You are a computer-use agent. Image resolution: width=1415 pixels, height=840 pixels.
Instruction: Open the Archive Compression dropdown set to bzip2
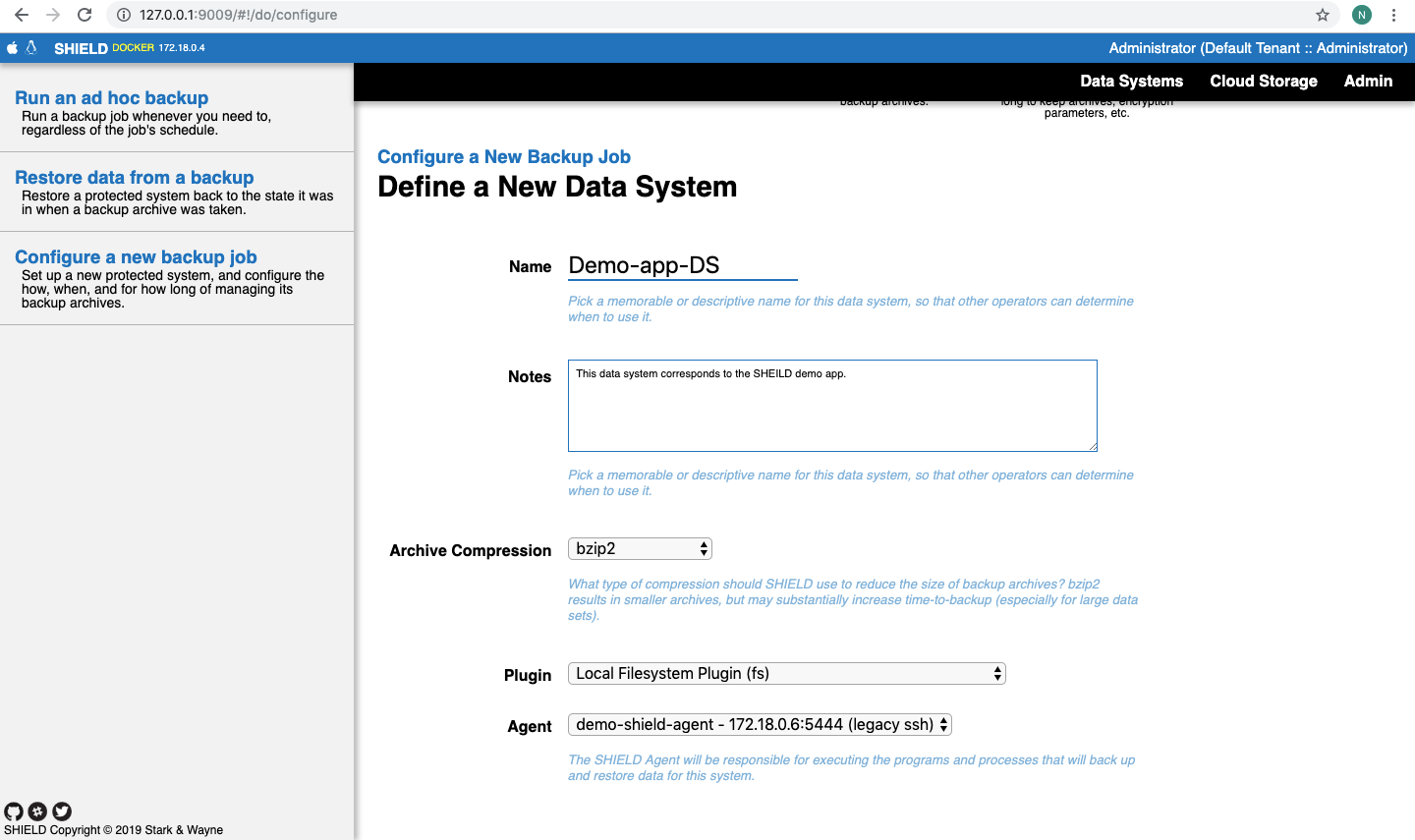pos(640,549)
